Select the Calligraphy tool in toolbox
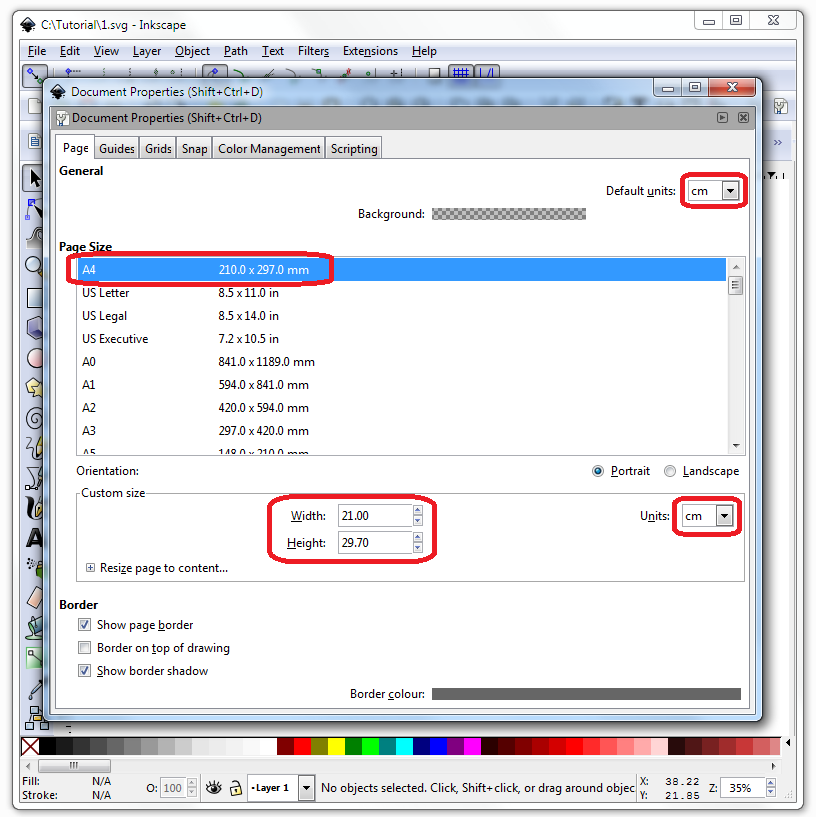Screen dimensions: 816x817 34,508
